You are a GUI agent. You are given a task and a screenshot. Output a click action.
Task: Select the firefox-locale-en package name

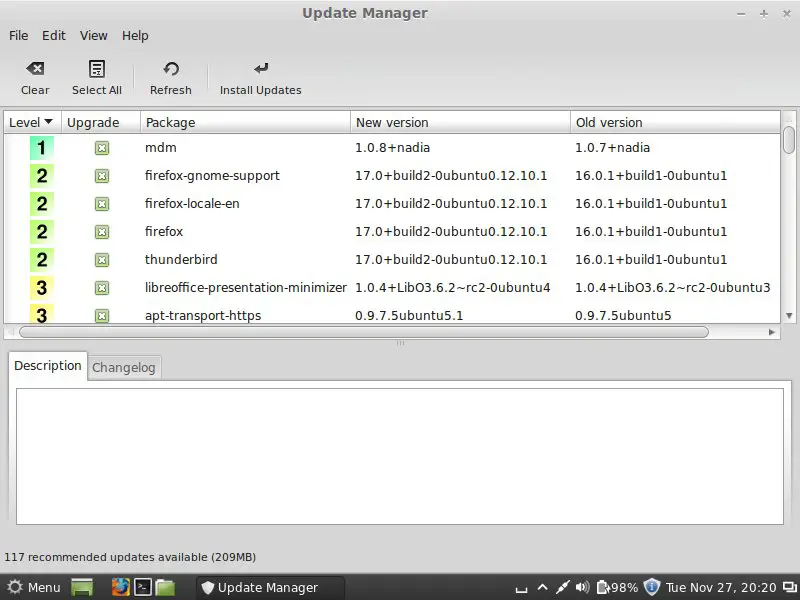(x=192, y=204)
